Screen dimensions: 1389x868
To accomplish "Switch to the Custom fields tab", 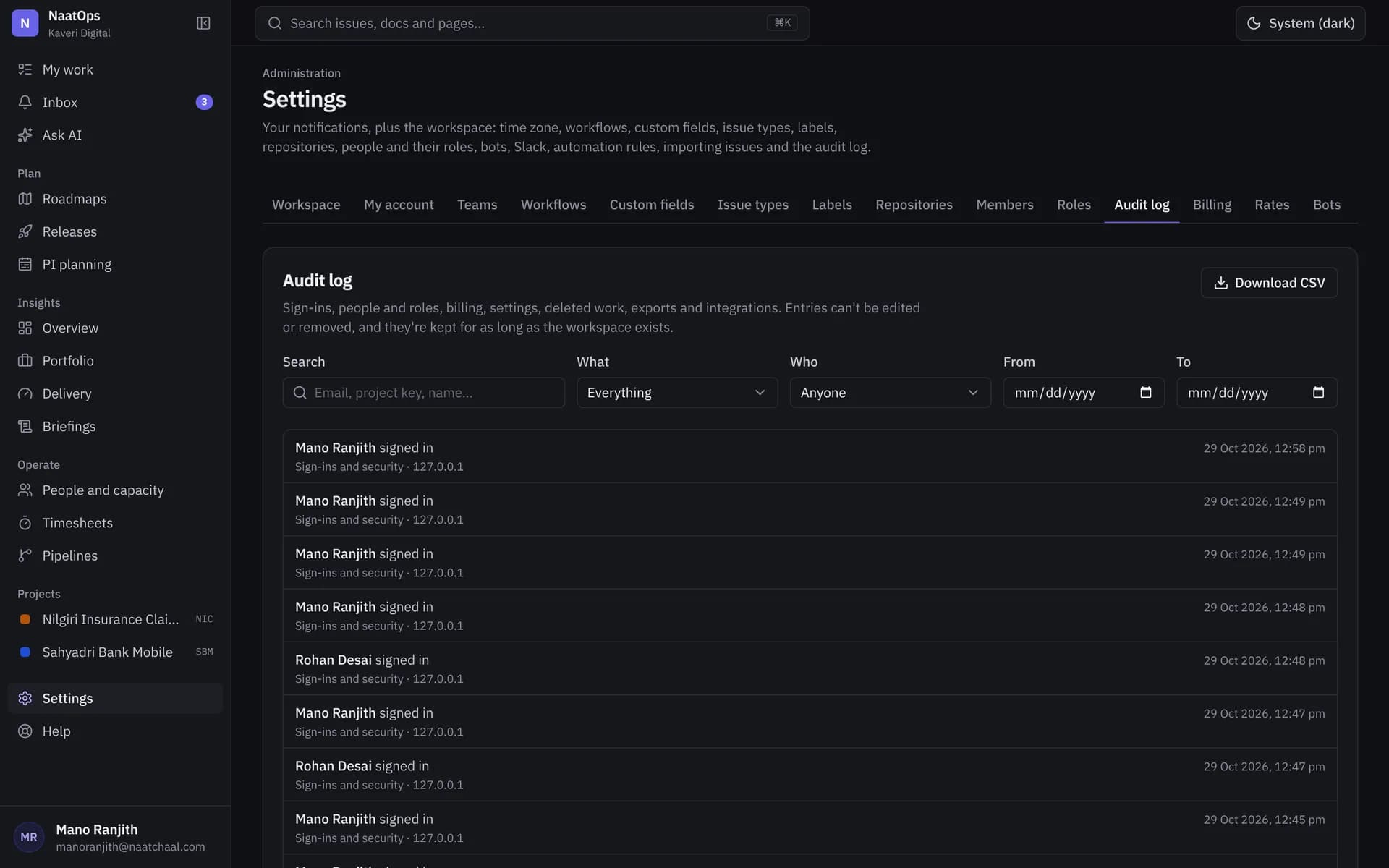I will click(652, 205).
